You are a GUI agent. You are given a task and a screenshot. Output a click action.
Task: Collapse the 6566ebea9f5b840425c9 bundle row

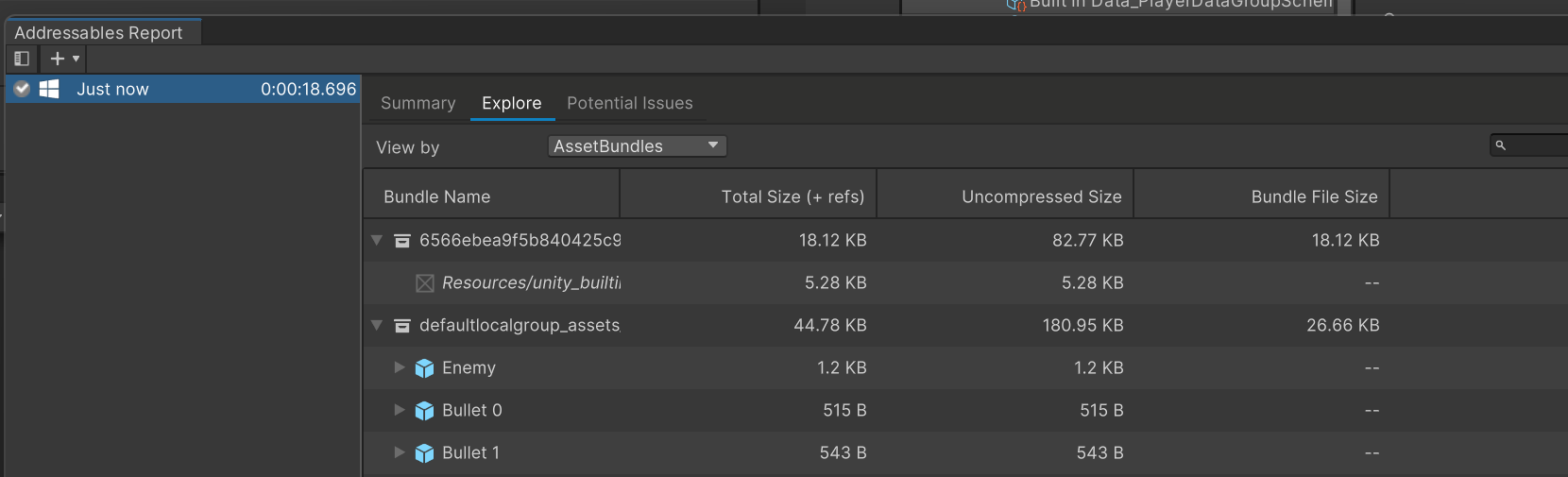tap(377, 240)
